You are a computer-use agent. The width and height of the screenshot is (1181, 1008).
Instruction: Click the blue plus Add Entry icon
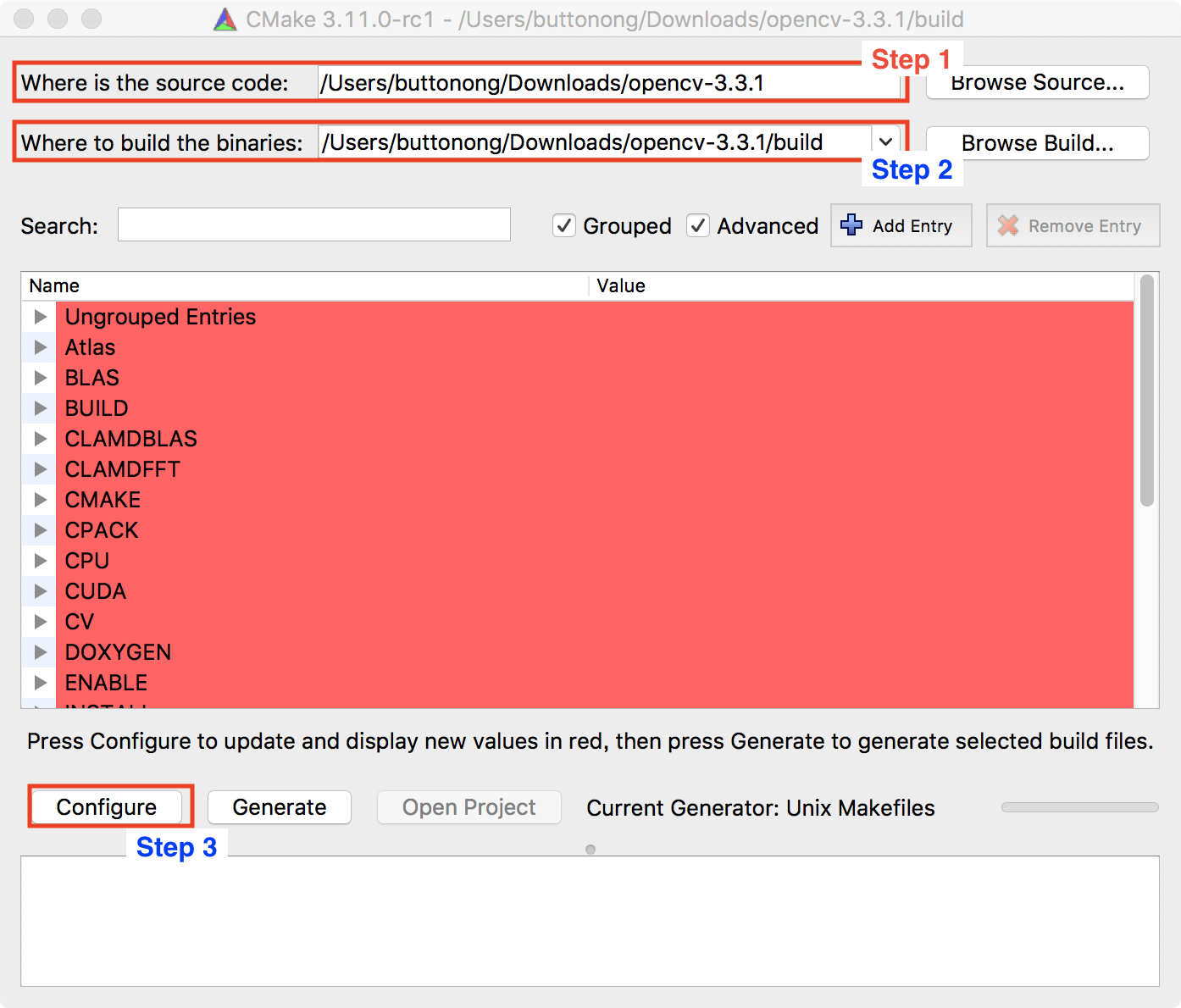pos(851,225)
